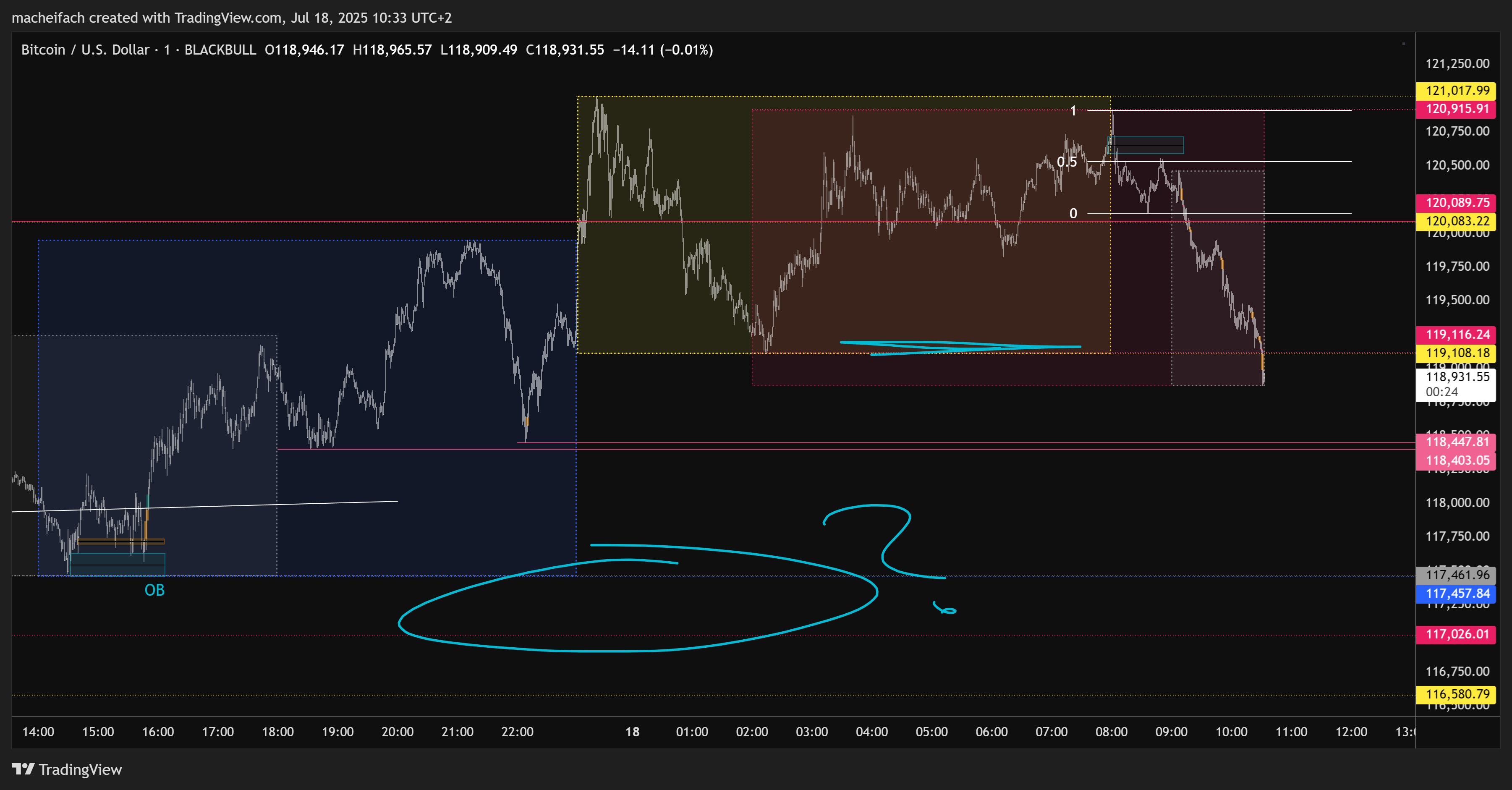This screenshot has width=1512, height=790.
Task: Click the TradingView.com attribution header text
Action: (231, 18)
